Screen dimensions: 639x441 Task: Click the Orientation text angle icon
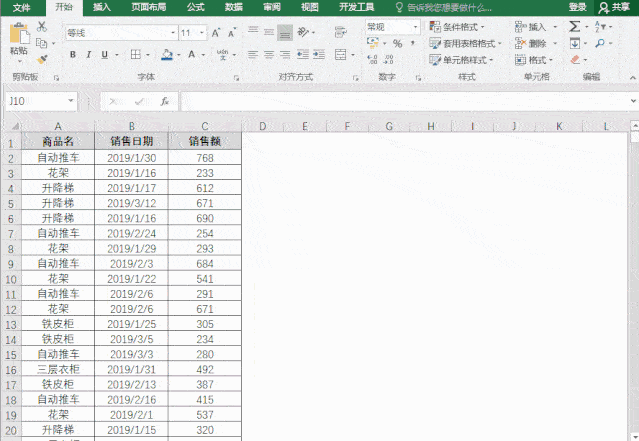pos(303,32)
